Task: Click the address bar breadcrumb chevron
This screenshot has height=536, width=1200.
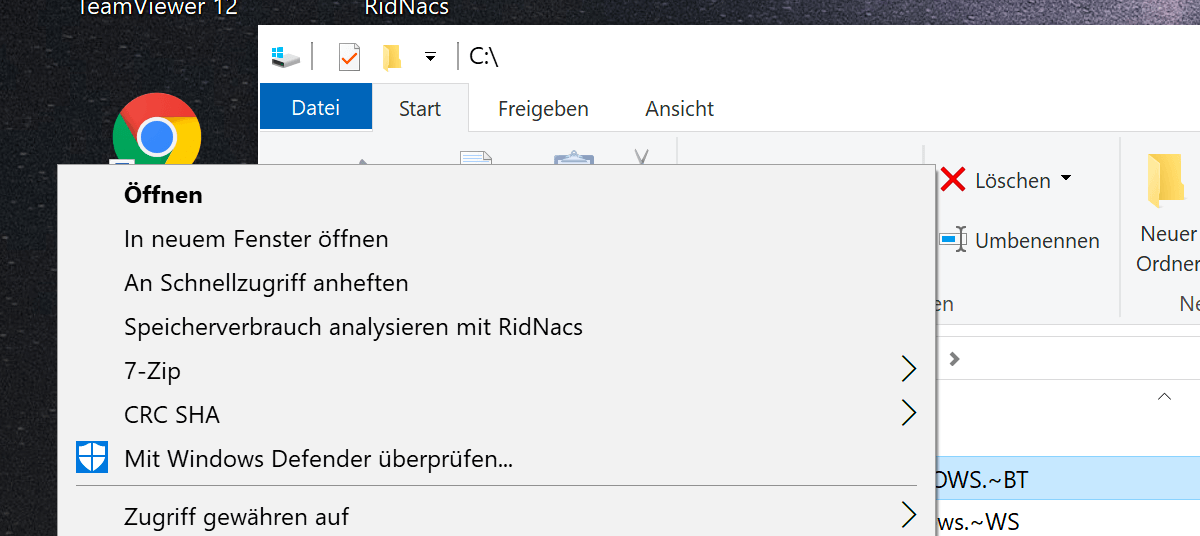Action: (955, 358)
